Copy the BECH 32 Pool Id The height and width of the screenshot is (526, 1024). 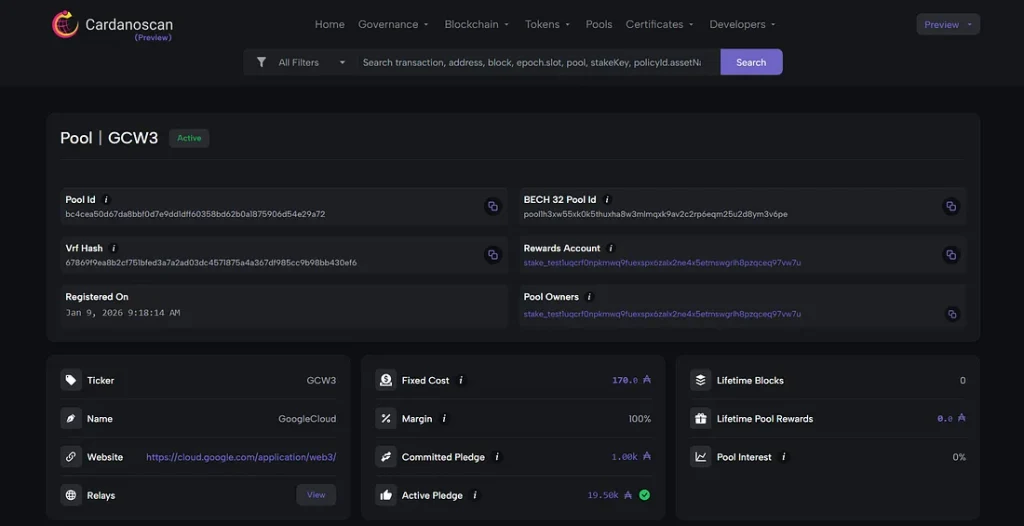[x=951, y=206]
